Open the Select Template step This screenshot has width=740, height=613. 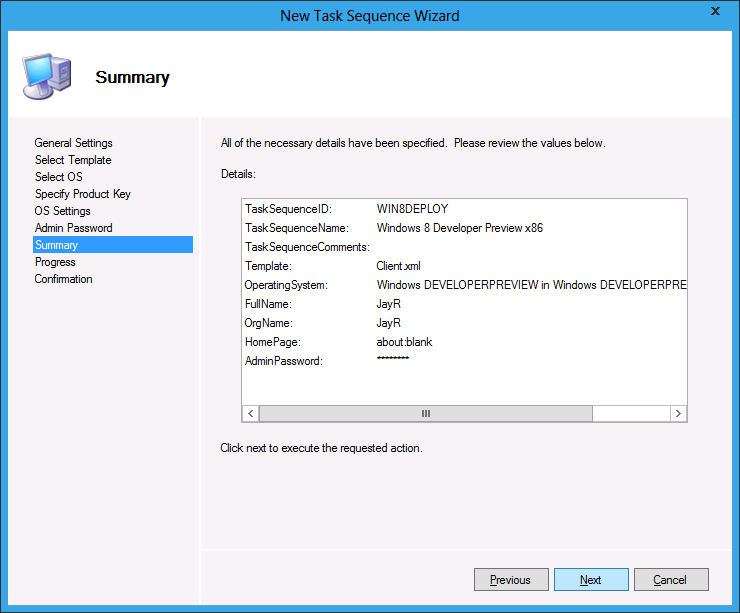coord(73,160)
